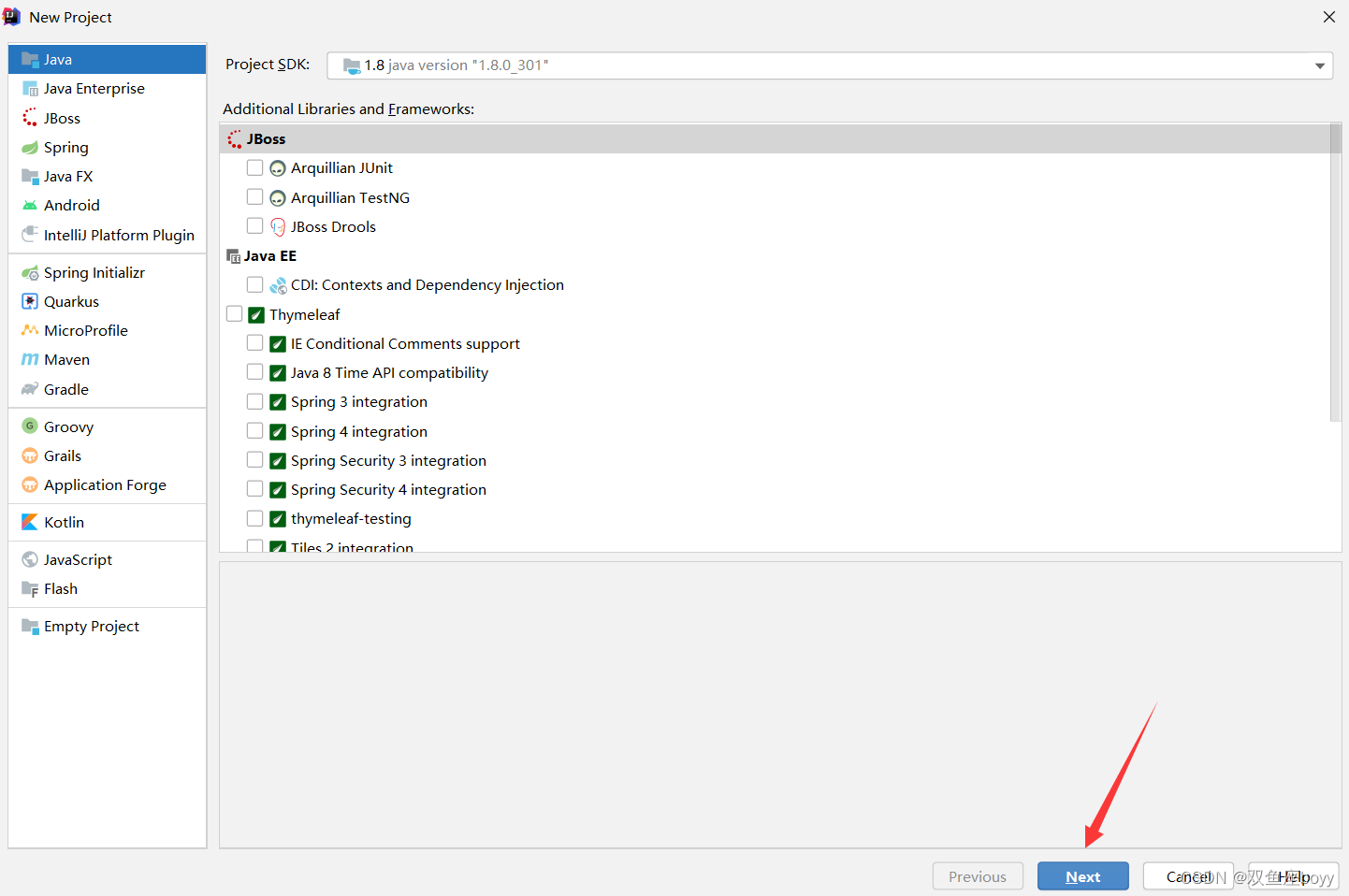1349x896 pixels.
Task: Select the JBoss group header row
Action: pyautogui.click(x=775, y=138)
